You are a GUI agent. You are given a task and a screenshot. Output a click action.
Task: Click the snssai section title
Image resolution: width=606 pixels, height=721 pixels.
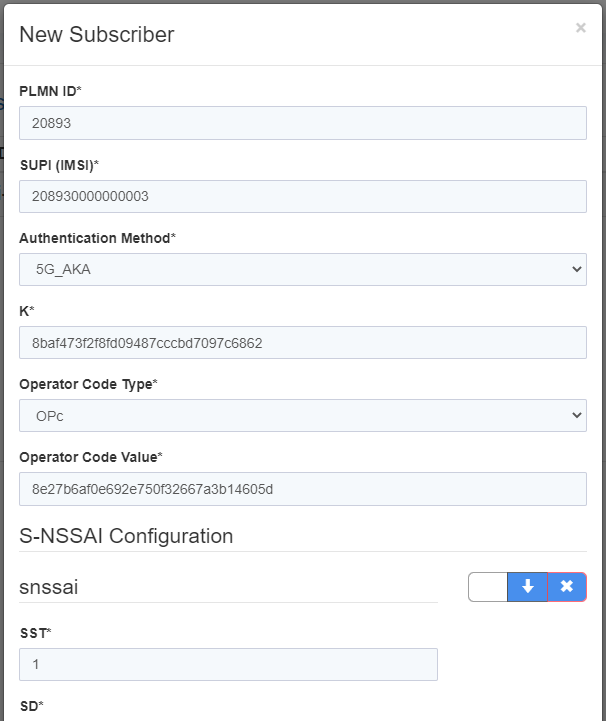[49, 587]
